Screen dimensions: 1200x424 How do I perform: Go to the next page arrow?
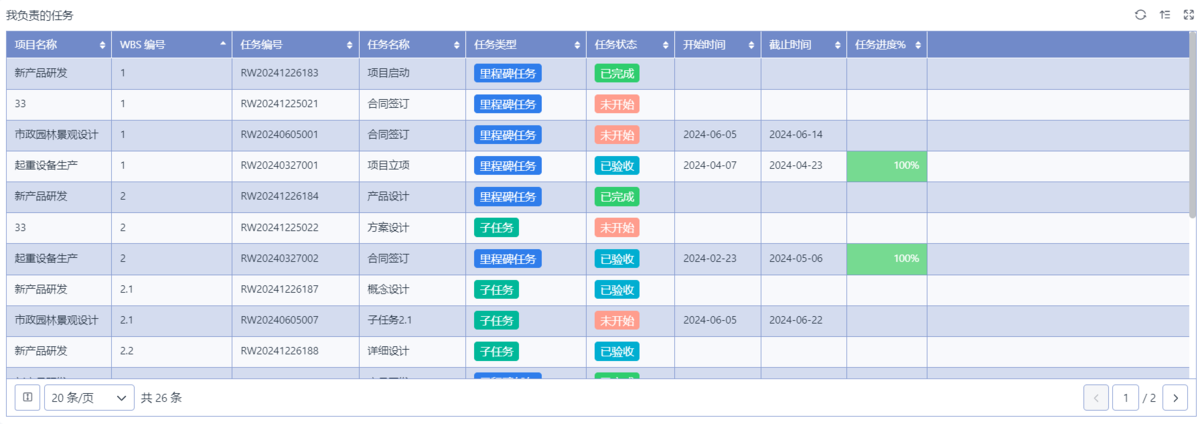click(x=1176, y=398)
